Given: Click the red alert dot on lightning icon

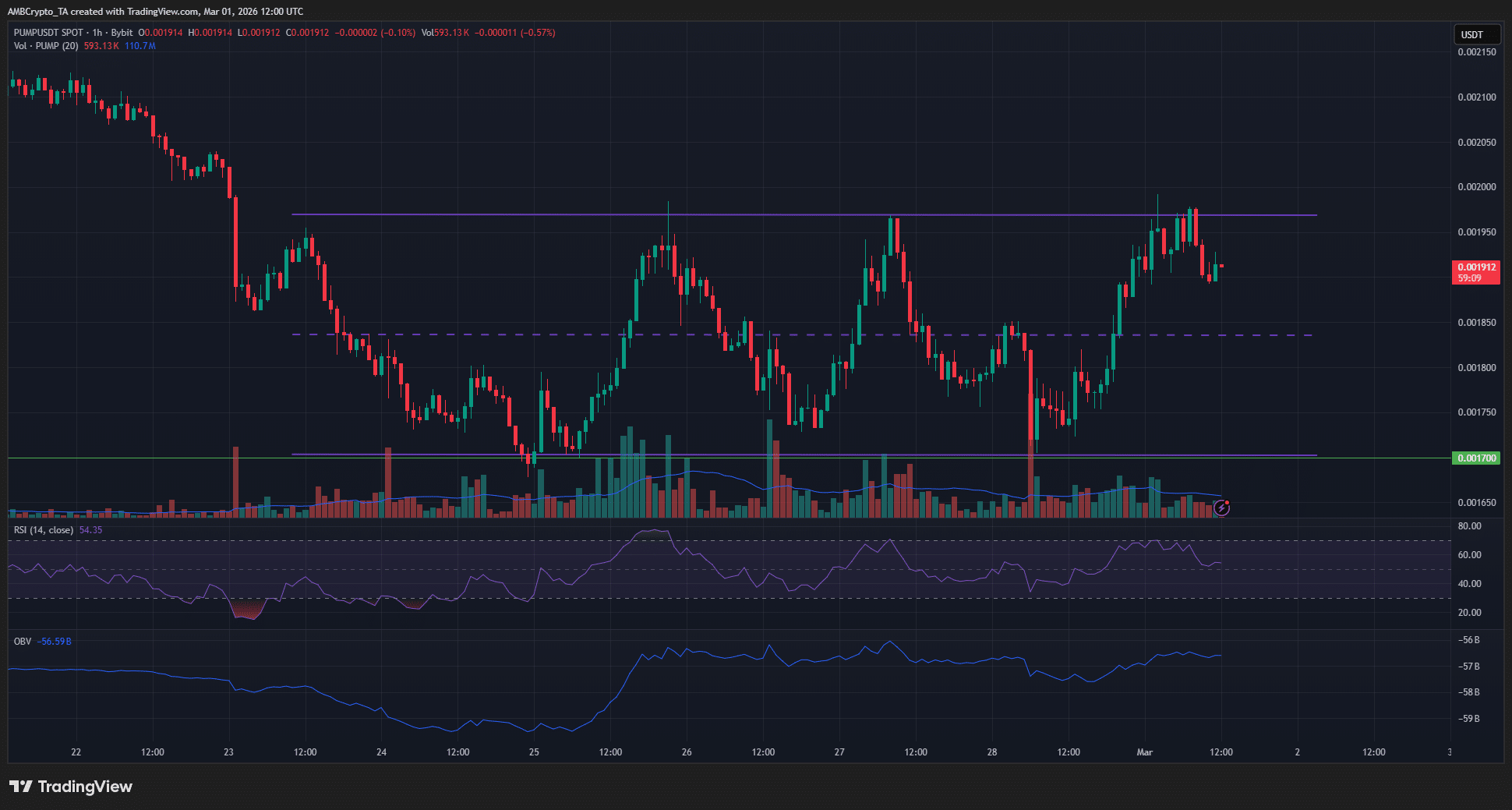Looking at the screenshot, I should tap(1228, 502).
